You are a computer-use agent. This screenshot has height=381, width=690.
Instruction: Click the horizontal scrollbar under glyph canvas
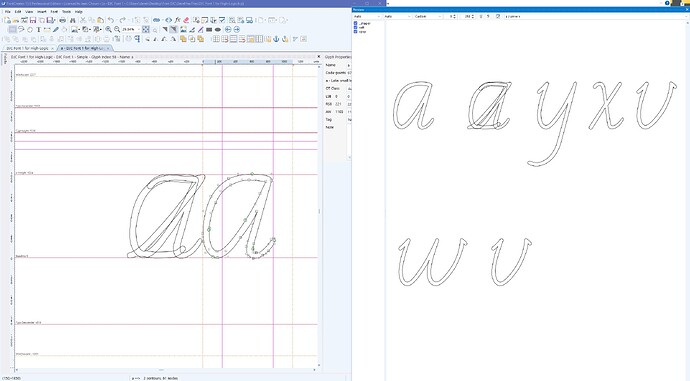click(166, 370)
